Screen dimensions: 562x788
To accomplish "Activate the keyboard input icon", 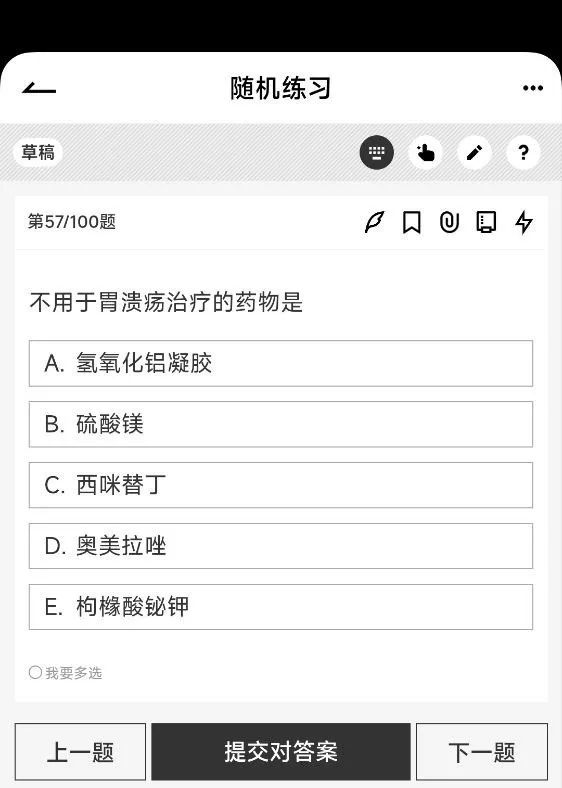I will (377, 152).
